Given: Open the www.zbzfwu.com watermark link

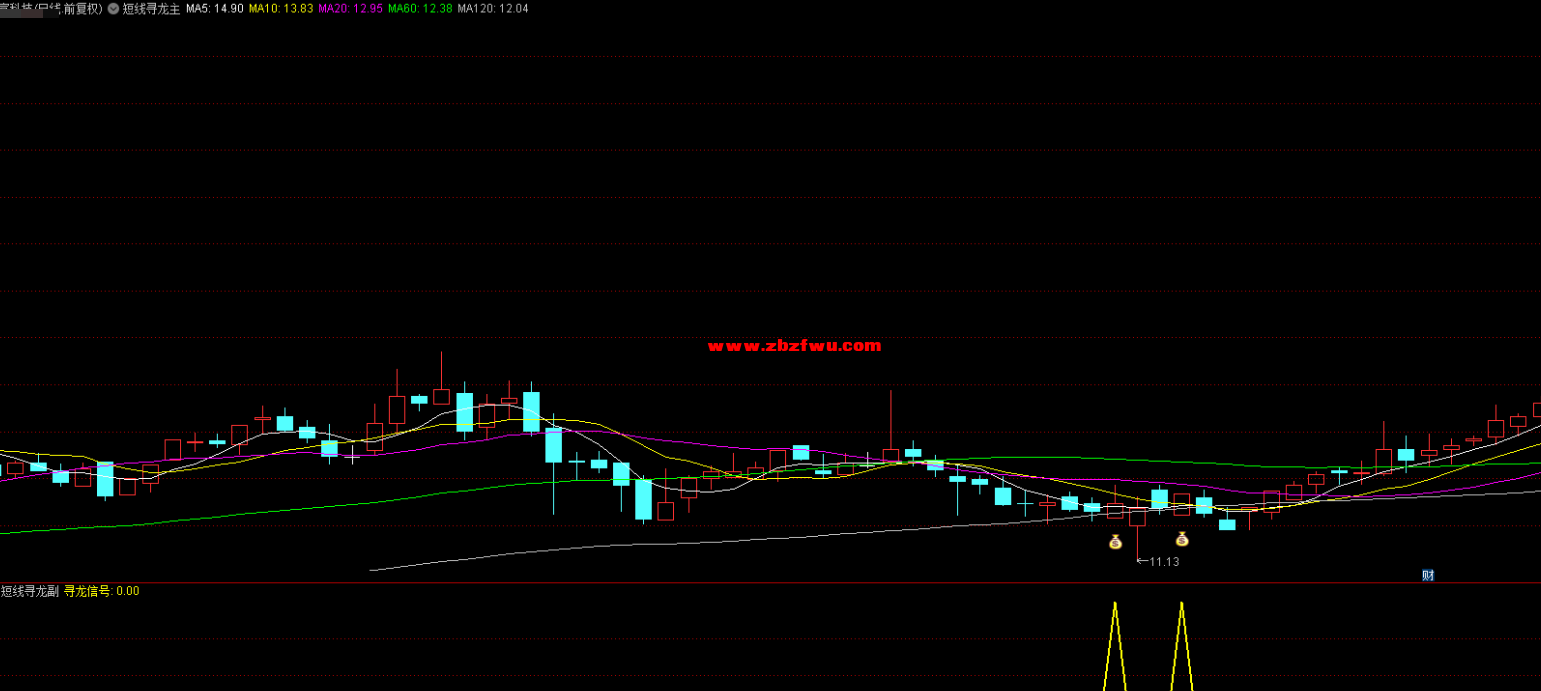Looking at the screenshot, I should [794, 346].
